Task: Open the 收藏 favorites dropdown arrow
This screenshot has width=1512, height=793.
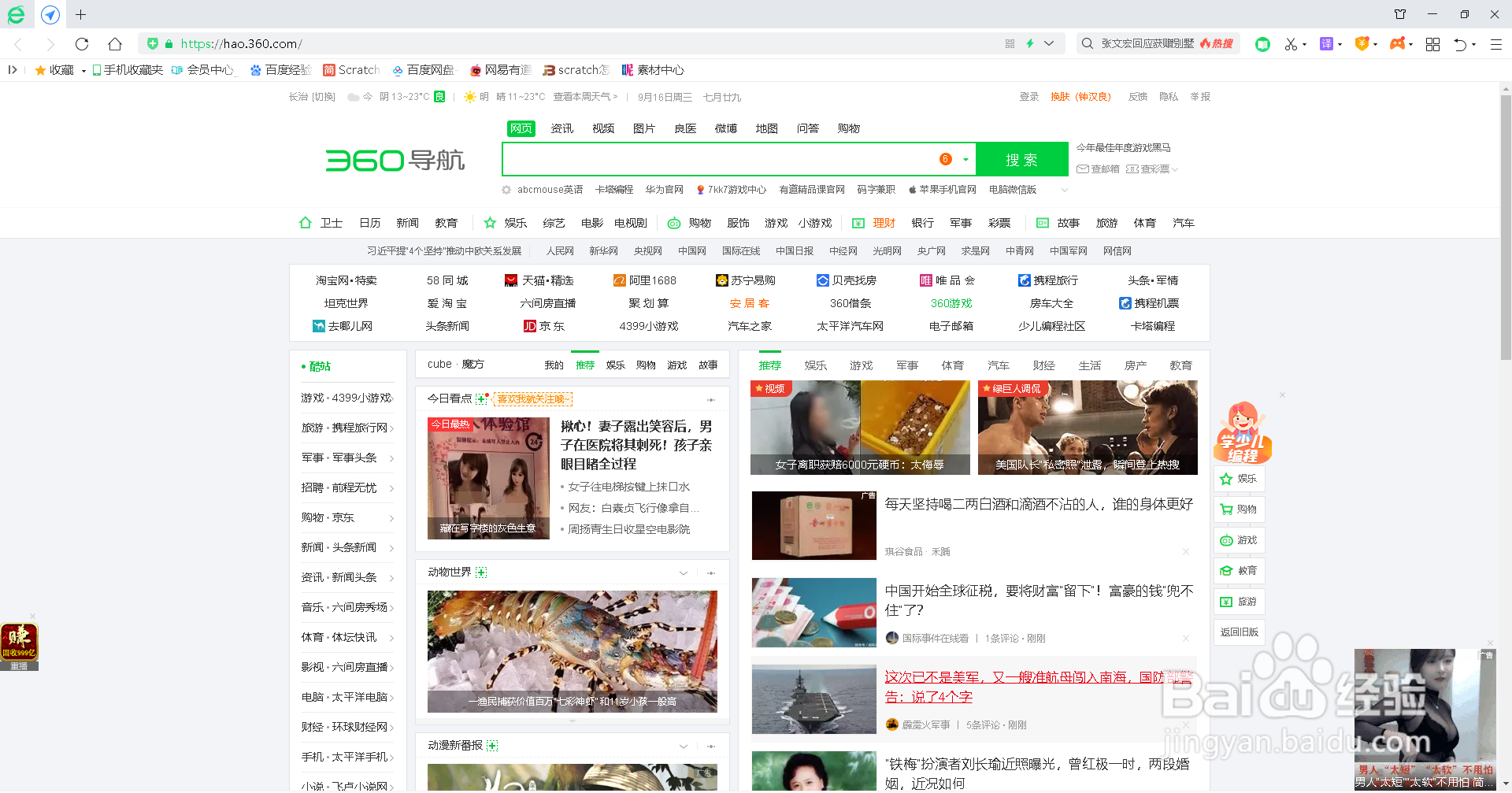Action: click(x=83, y=71)
